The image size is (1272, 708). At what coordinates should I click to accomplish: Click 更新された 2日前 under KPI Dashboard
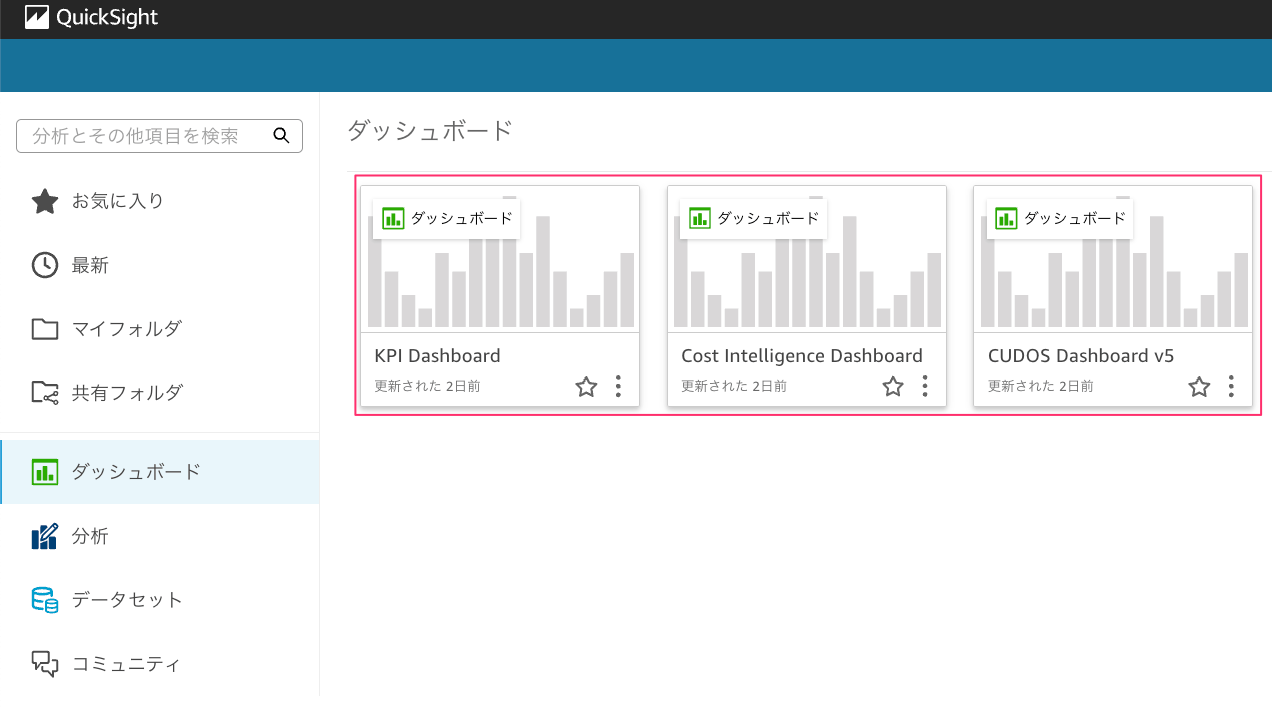coord(427,386)
